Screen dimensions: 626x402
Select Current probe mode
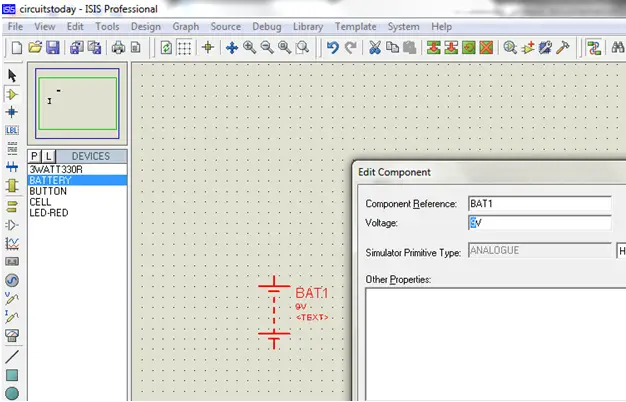click(x=12, y=317)
